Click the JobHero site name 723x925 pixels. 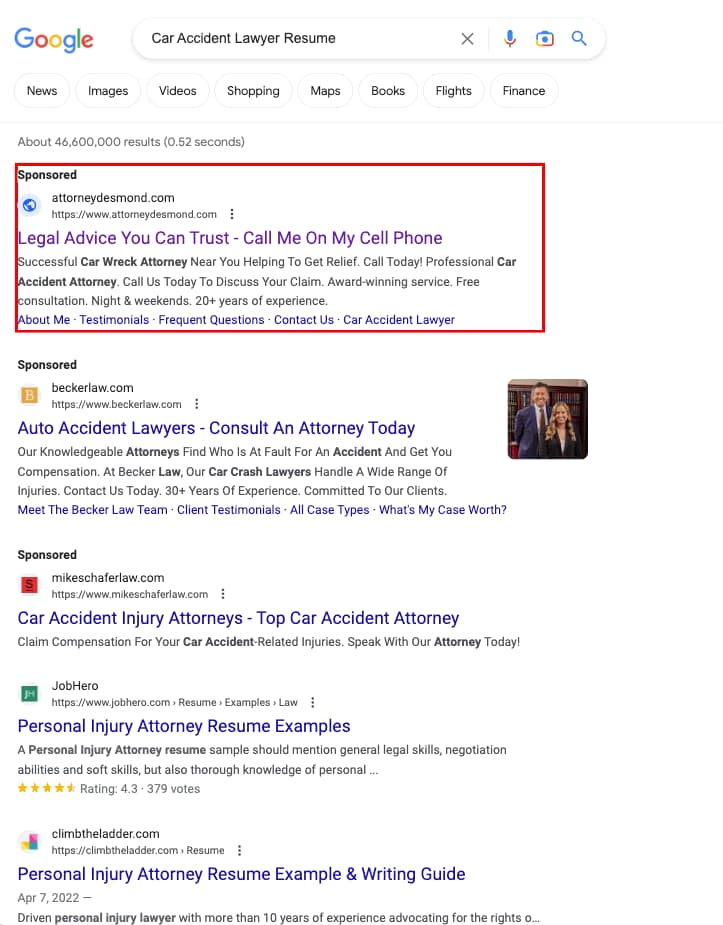[75, 685]
